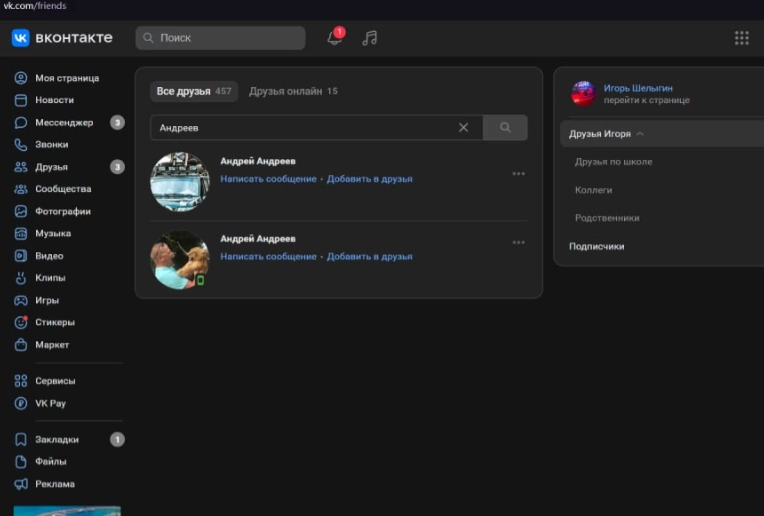The width and height of the screenshot is (764, 516).
Task: Click the VK logo in header
Action: 62,38
